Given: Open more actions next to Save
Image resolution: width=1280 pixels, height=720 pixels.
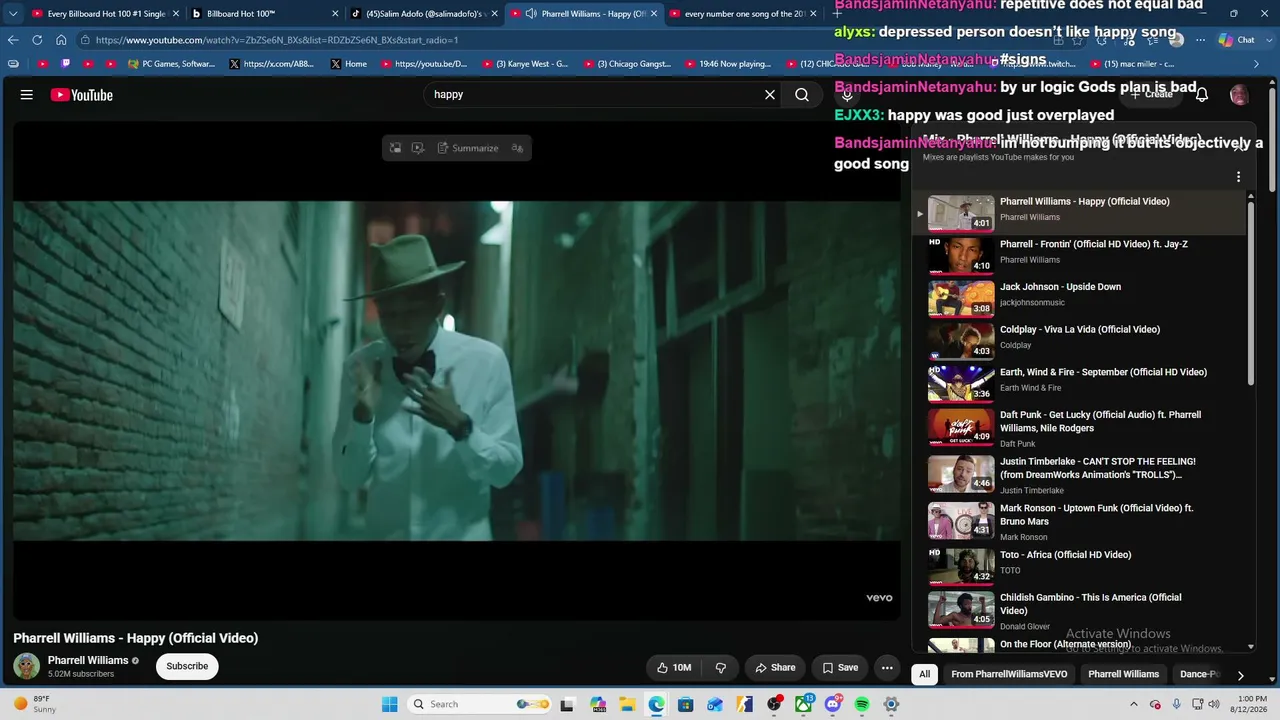Looking at the screenshot, I should click(887, 667).
